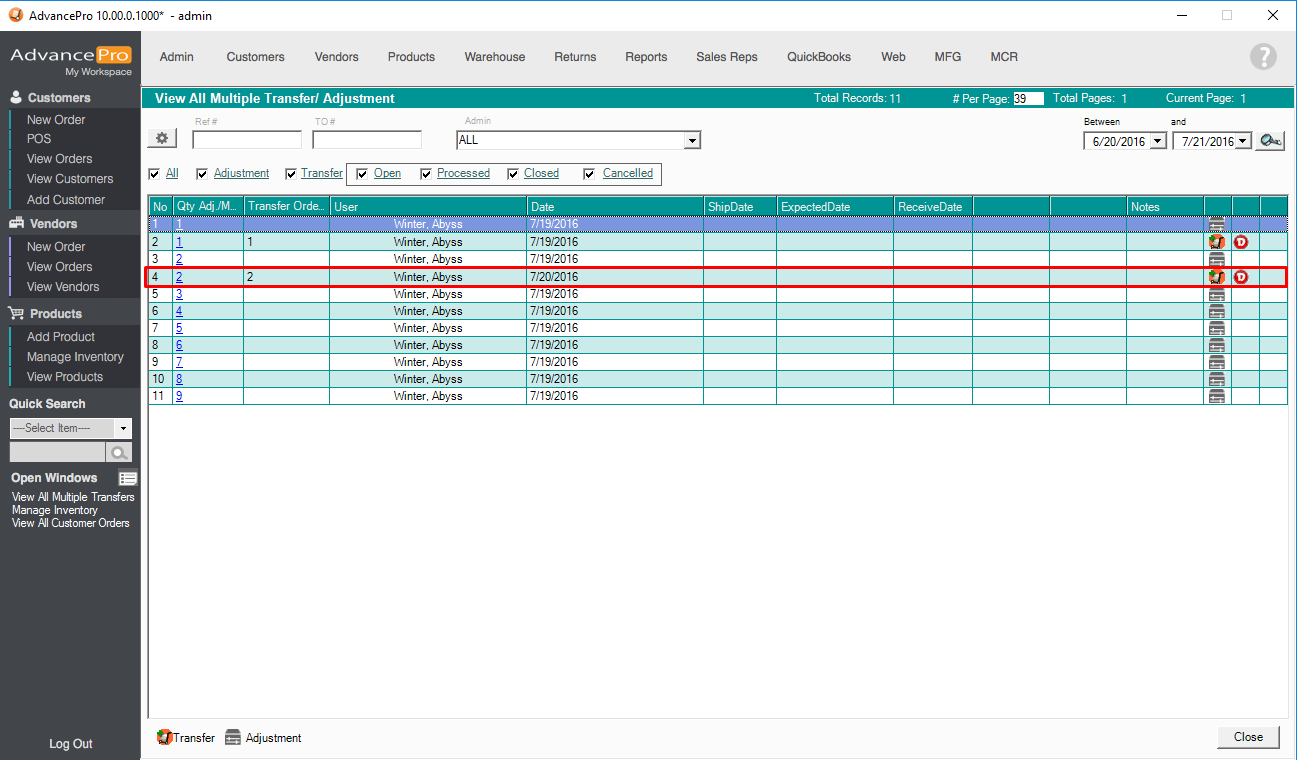
Task: Switch to View All Customer Orders window
Action: point(71,523)
